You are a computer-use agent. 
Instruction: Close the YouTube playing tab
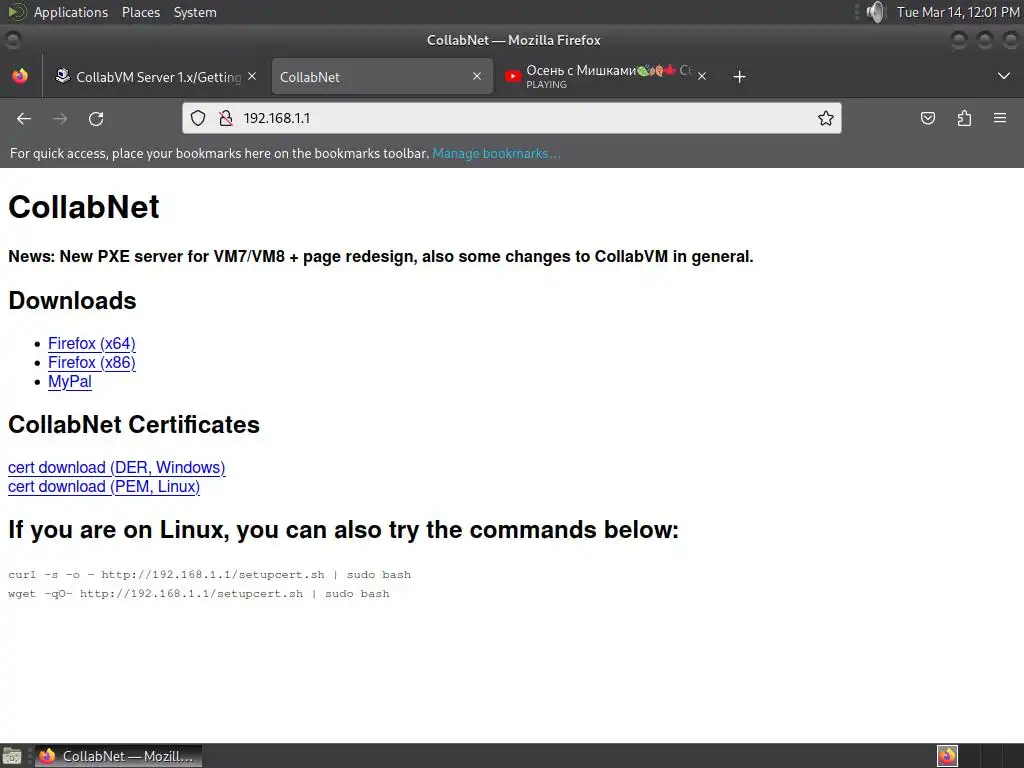(701, 76)
